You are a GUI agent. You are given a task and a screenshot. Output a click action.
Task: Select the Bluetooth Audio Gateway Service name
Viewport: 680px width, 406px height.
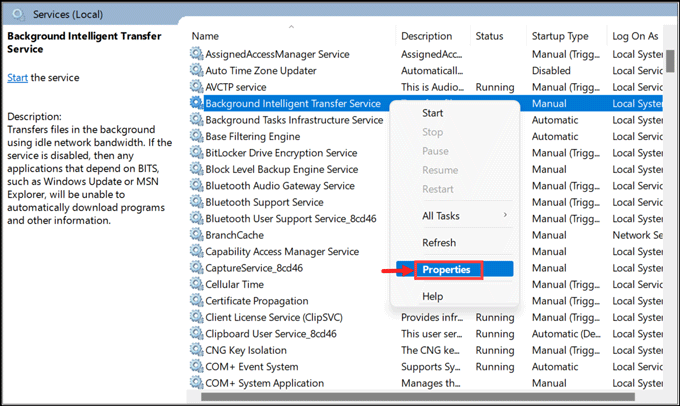(280, 186)
